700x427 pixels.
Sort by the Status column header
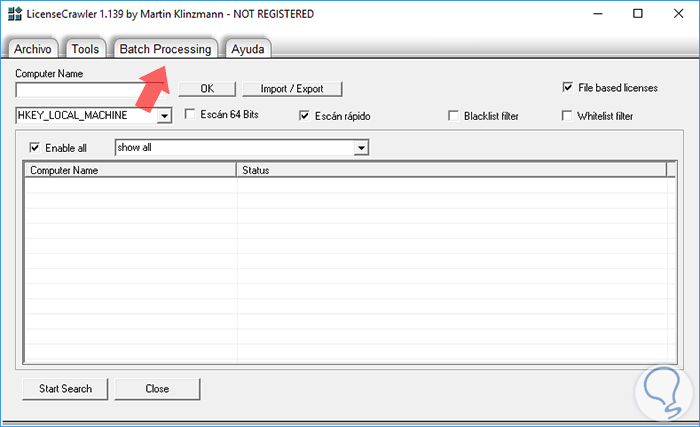click(451, 170)
